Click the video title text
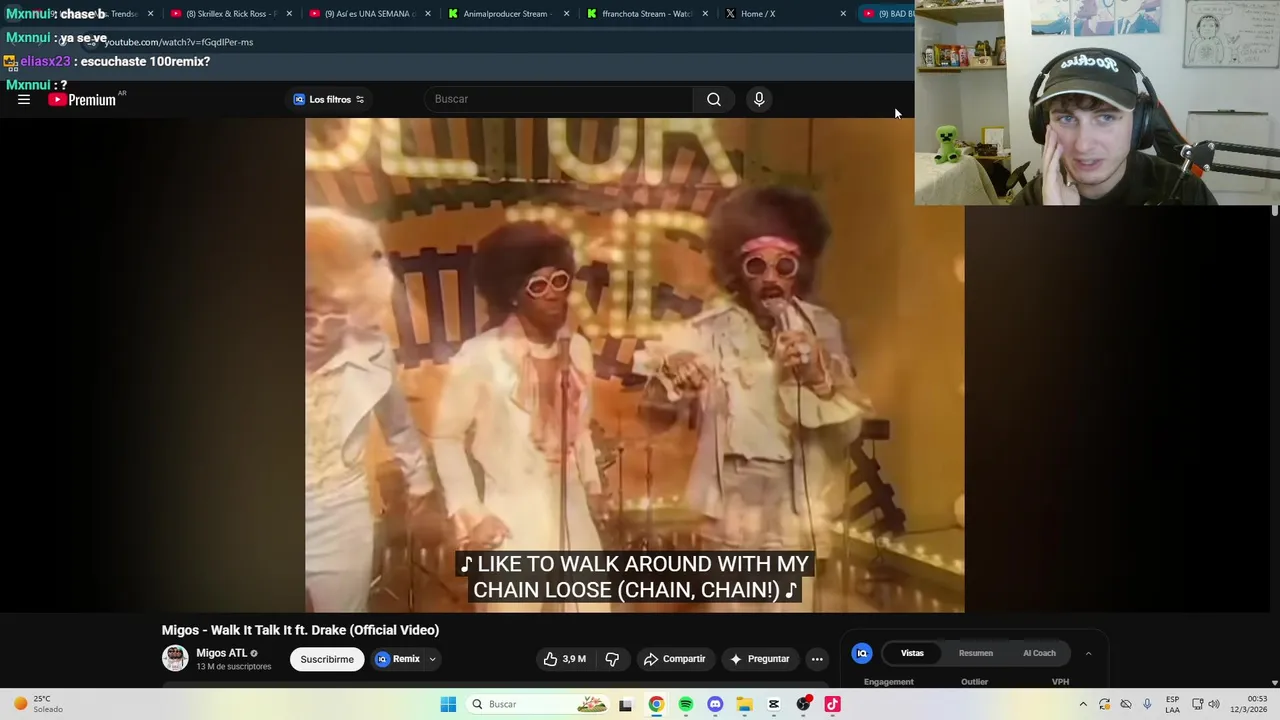Viewport: 1280px width, 720px height. point(300,630)
